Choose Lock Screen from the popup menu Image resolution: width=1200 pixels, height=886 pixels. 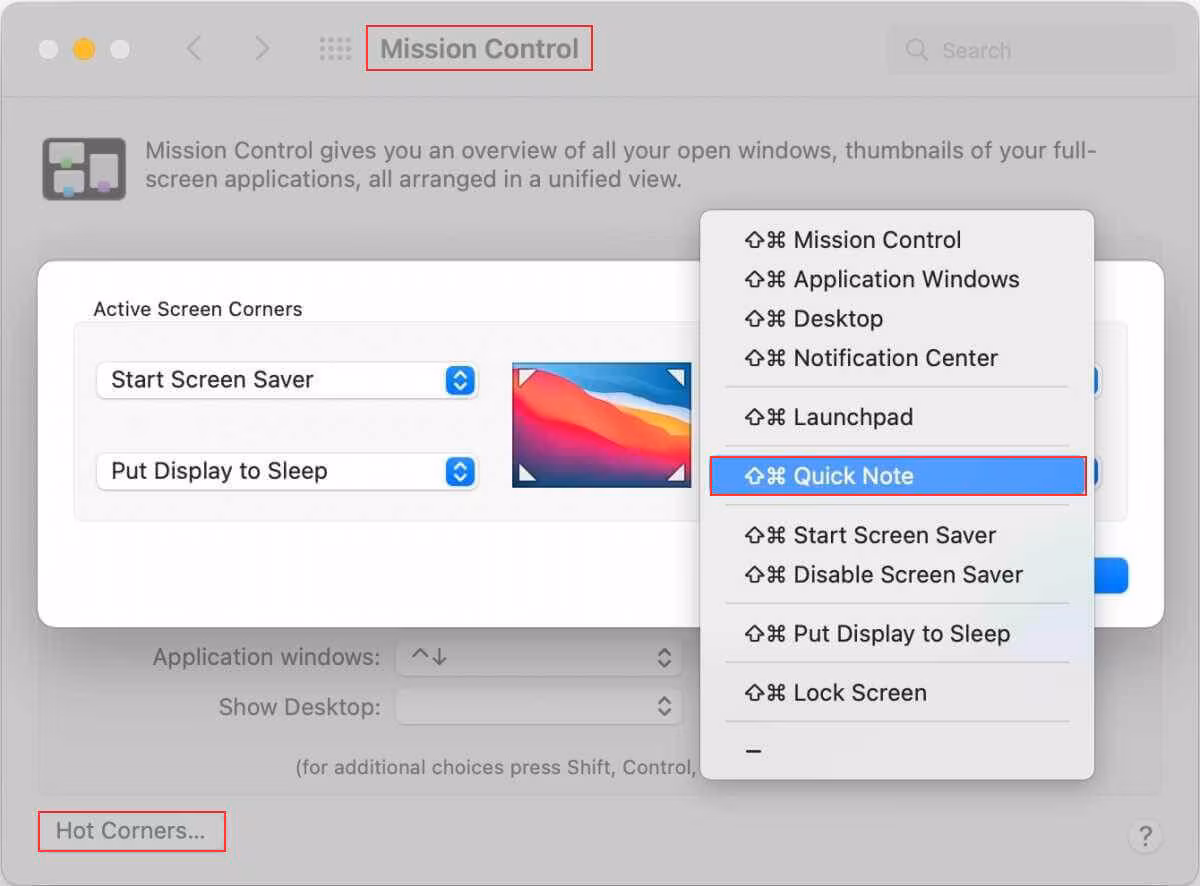[x=897, y=693]
